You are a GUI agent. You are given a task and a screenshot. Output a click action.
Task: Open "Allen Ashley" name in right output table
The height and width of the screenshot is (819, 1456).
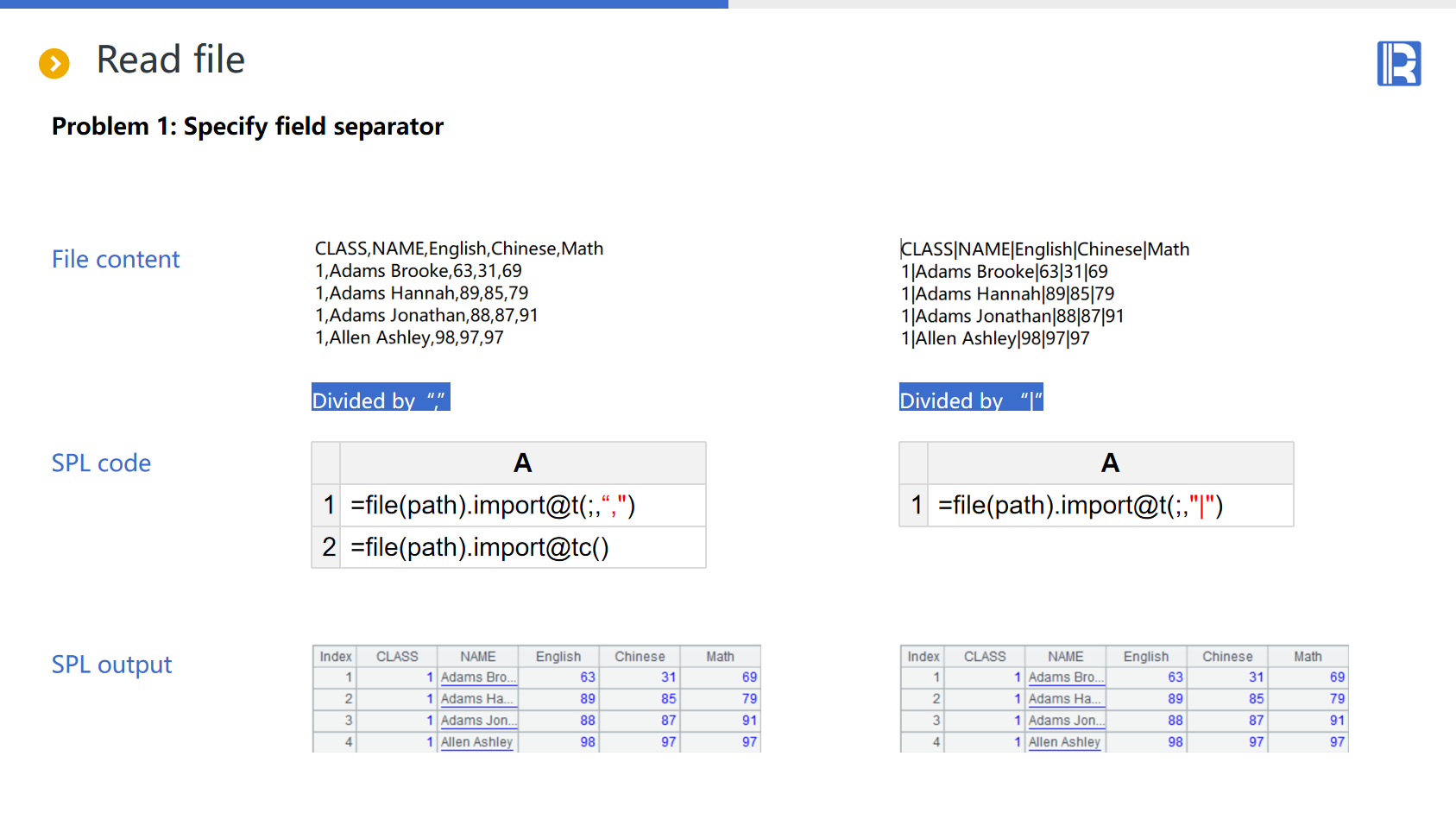1064,742
